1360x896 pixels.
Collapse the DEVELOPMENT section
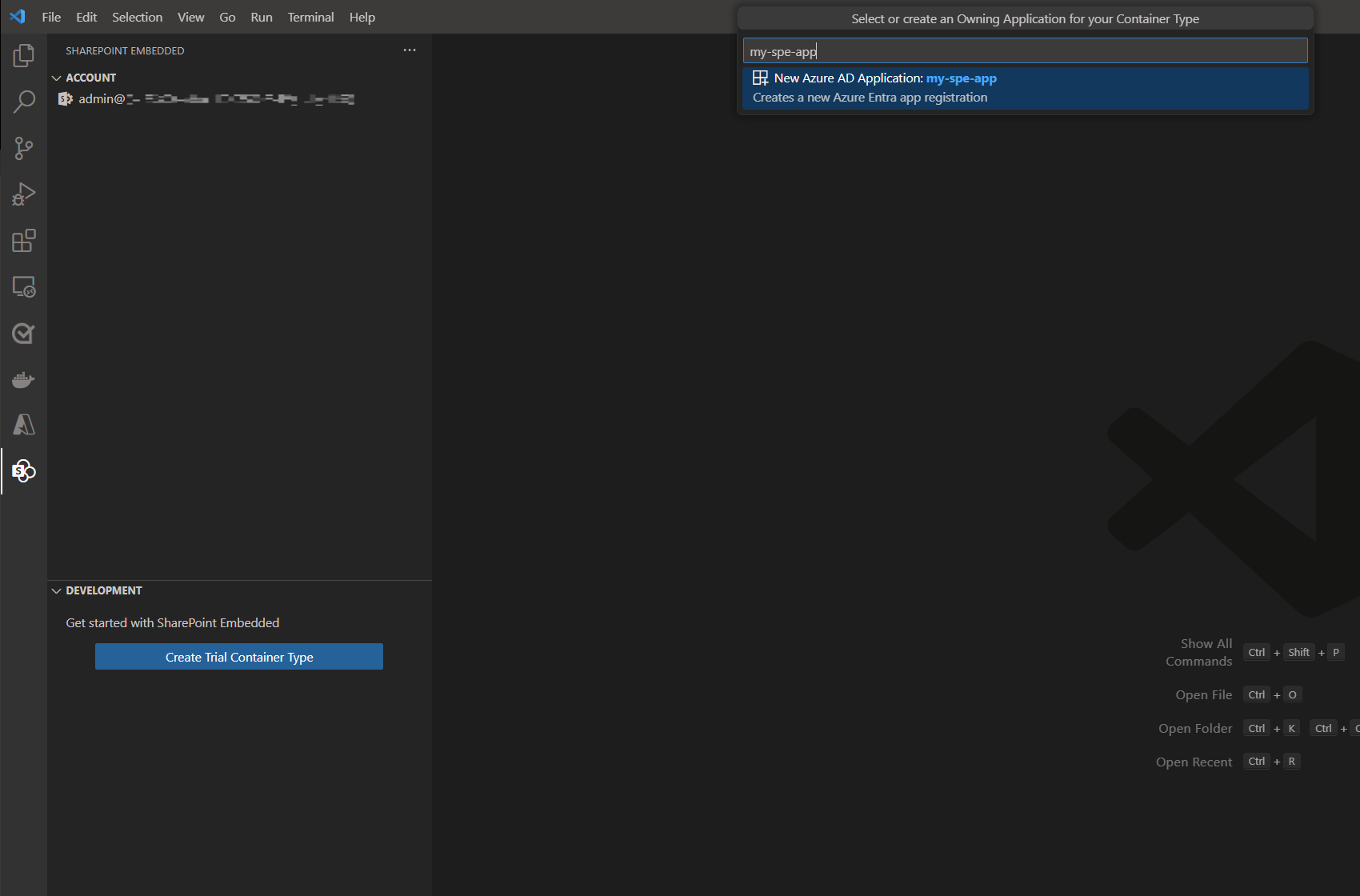[56, 590]
